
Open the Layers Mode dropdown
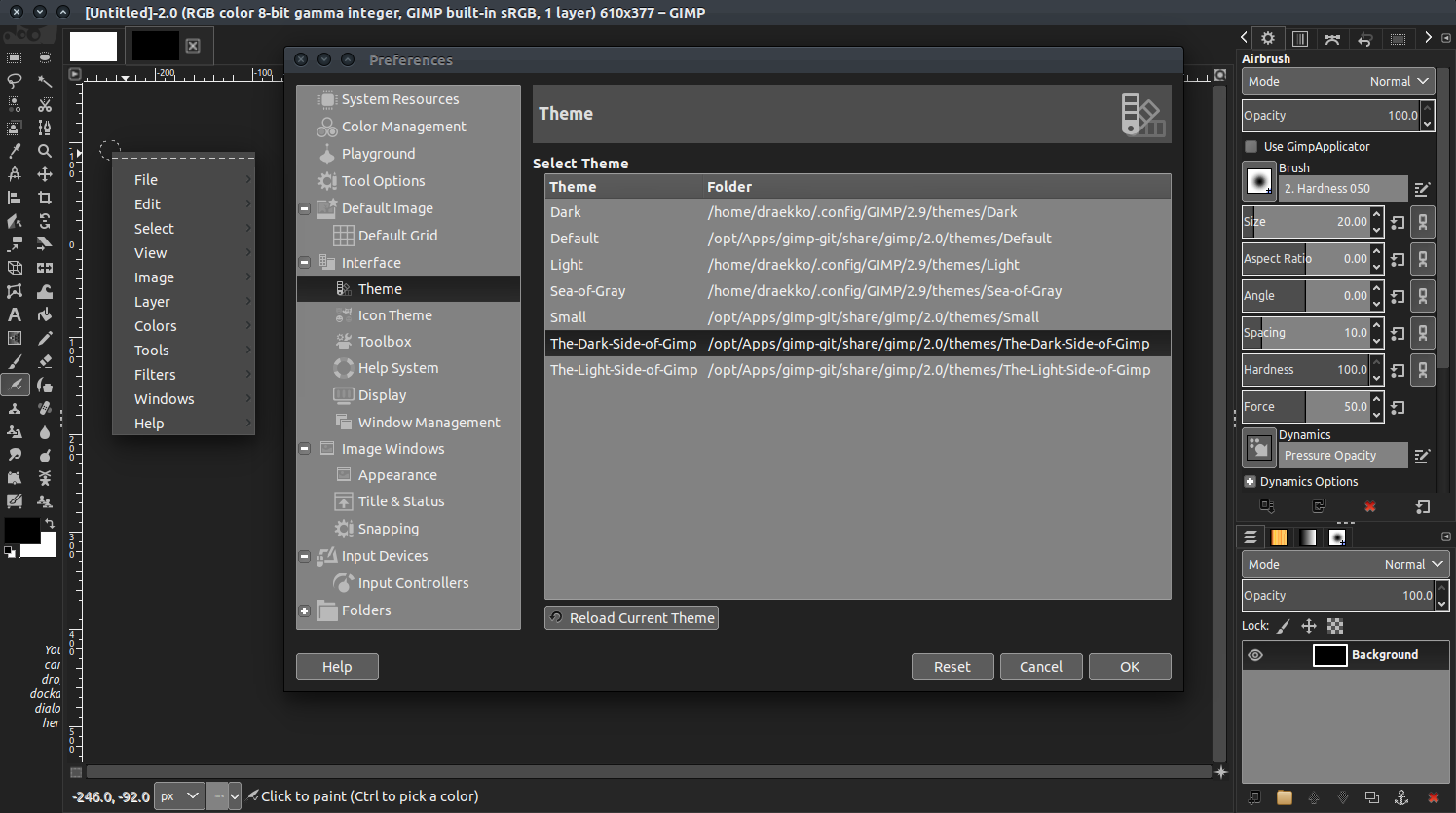(x=1345, y=565)
